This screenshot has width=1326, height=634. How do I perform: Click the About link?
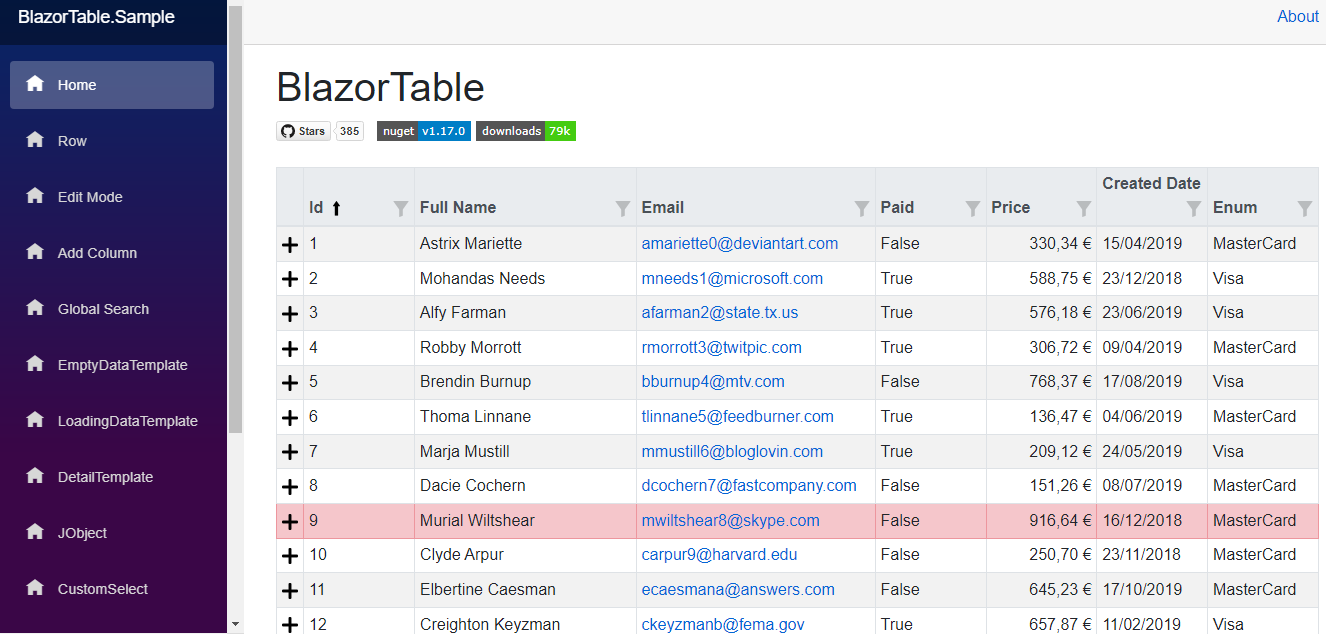coord(1298,16)
